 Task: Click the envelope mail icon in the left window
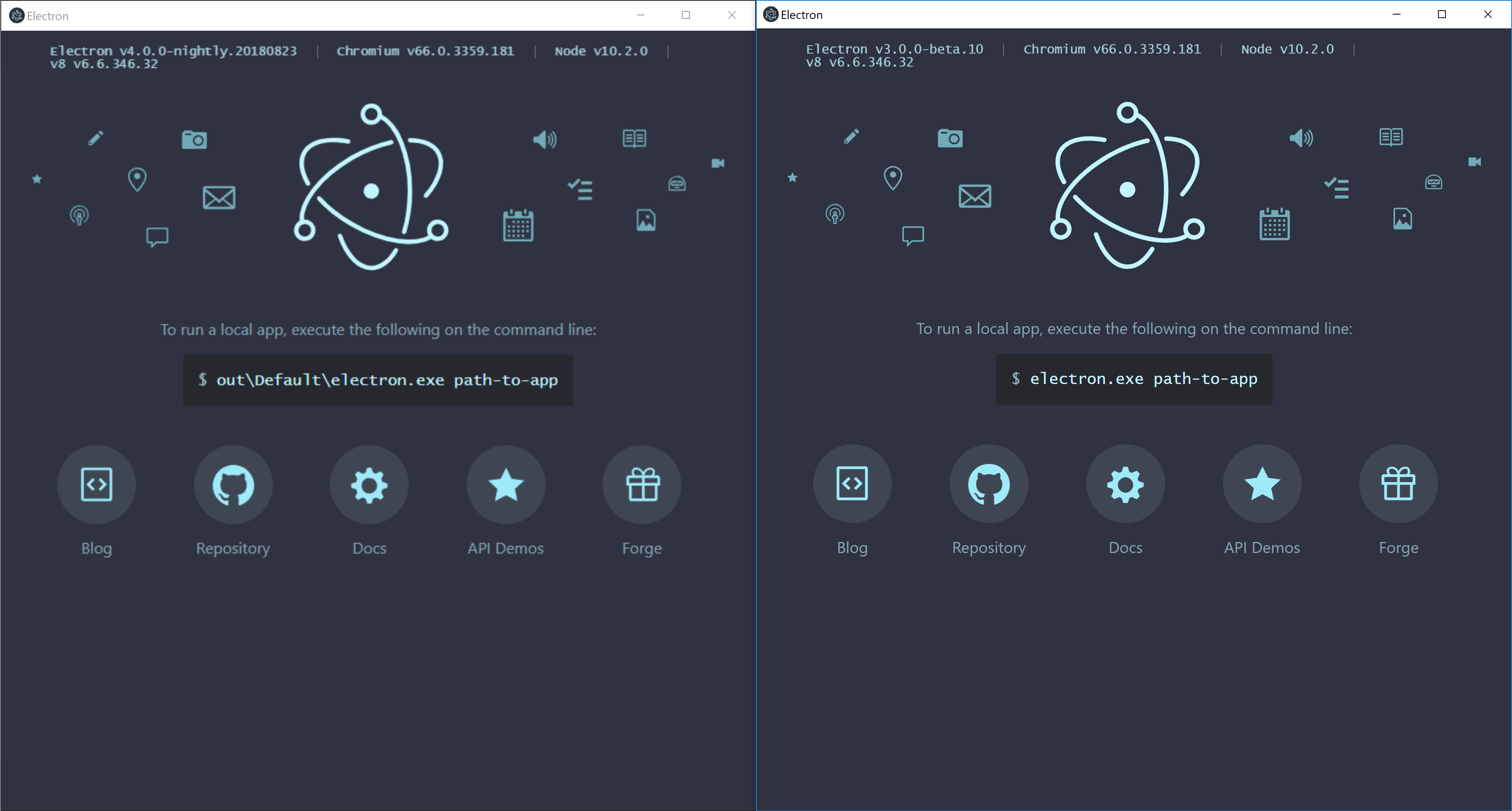(x=219, y=197)
